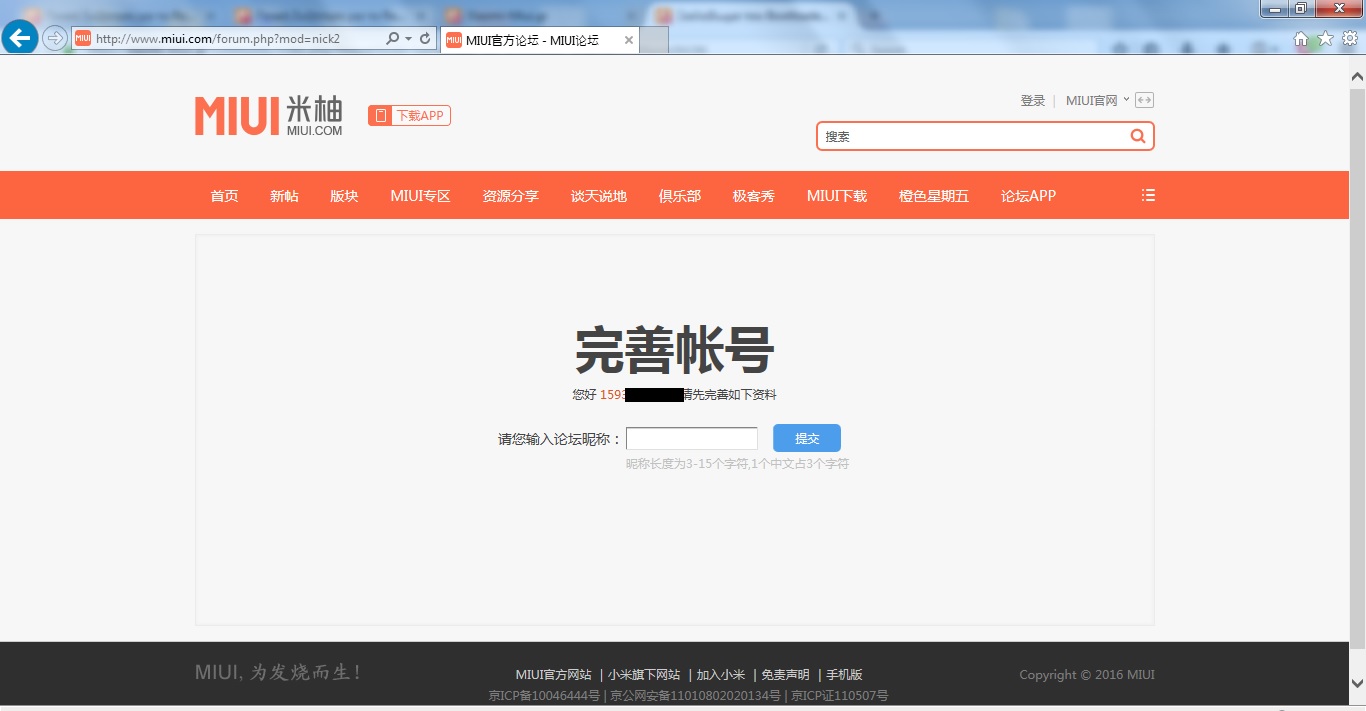Image resolution: width=1366 pixels, height=711 pixels.
Task: Click the 京ICP备10046444号 text
Action: click(544, 695)
